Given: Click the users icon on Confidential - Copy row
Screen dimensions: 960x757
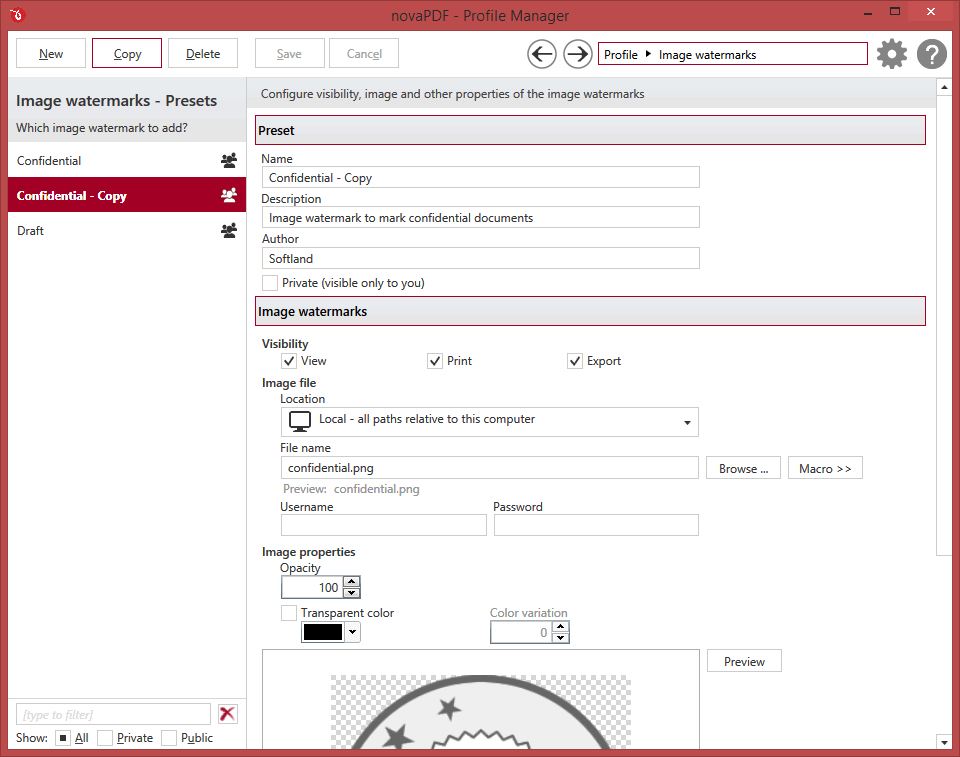Looking at the screenshot, I should 229,195.
